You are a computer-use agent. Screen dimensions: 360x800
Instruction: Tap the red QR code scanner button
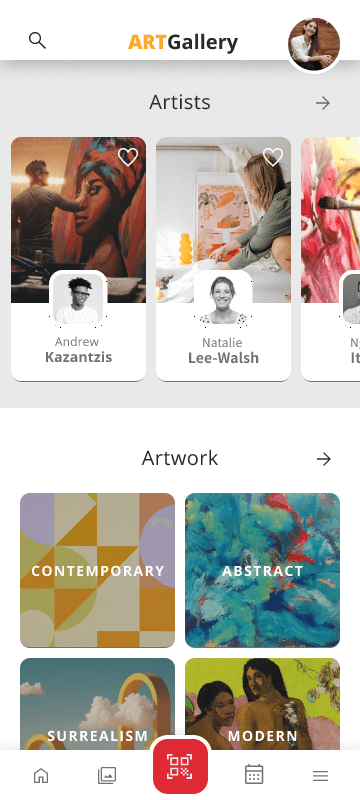coord(181,766)
